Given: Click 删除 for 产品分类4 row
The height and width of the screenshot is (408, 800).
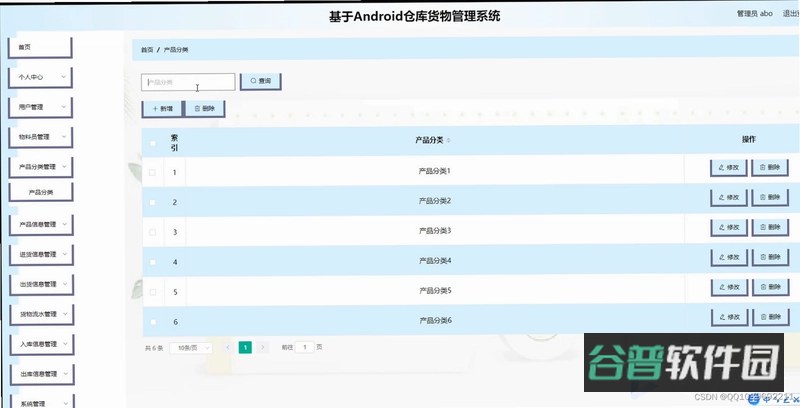Looking at the screenshot, I should tap(770, 257).
